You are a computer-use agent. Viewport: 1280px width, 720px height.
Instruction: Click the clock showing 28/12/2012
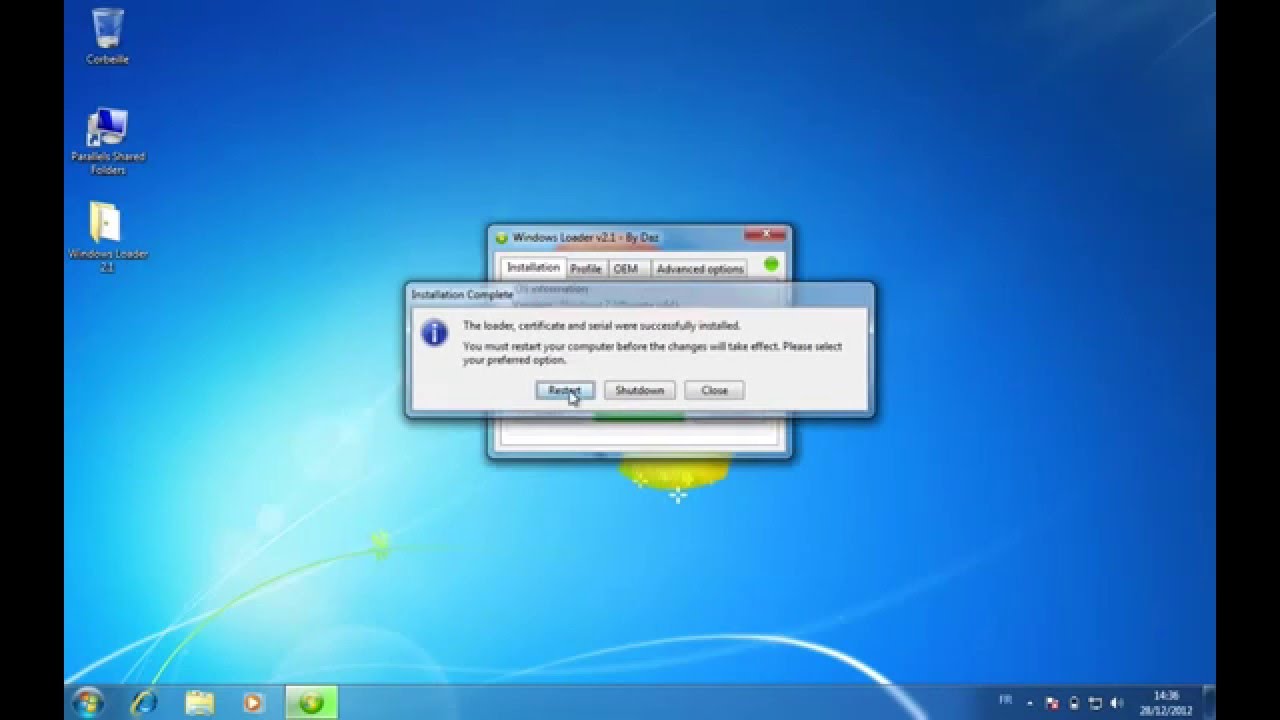tap(1166, 702)
